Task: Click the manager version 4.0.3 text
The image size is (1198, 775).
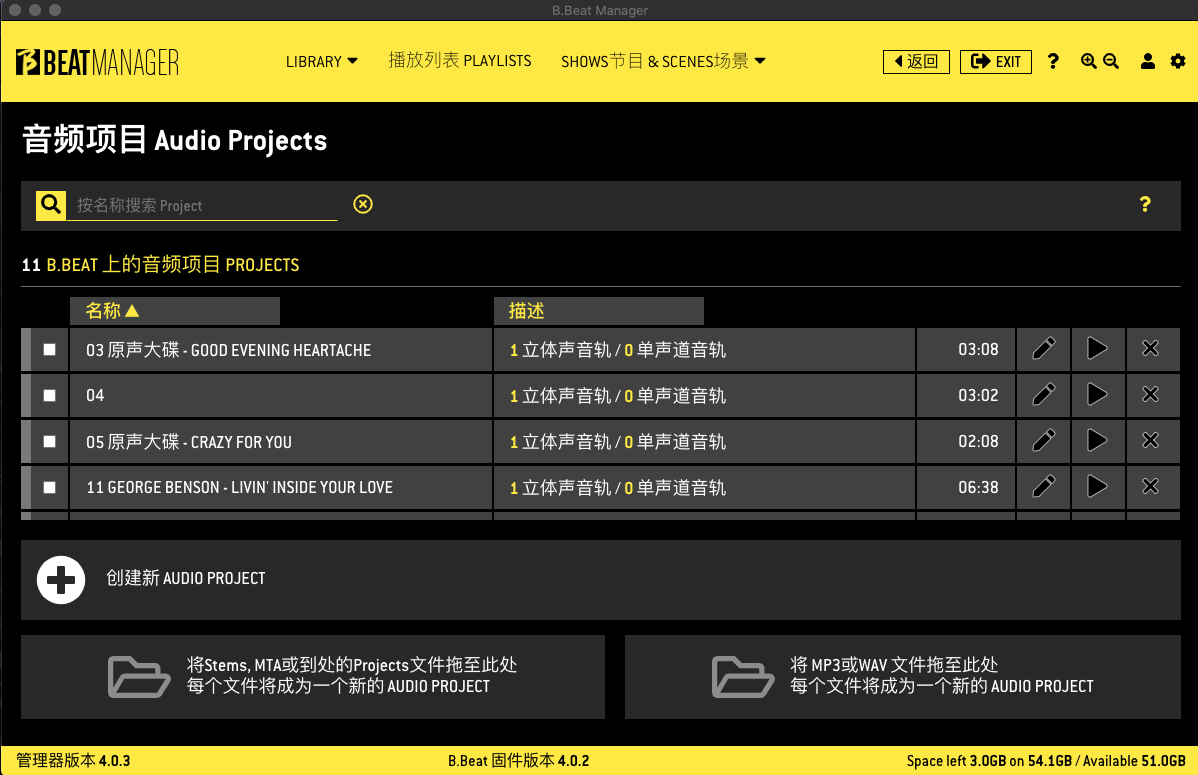Action: [73, 760]
